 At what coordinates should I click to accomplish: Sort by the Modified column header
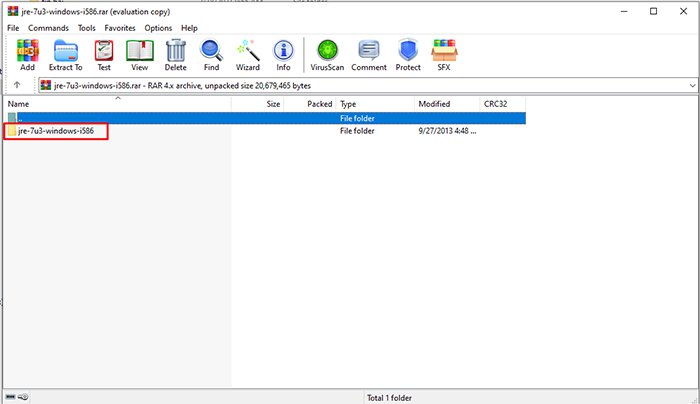[x=447, y=104]
